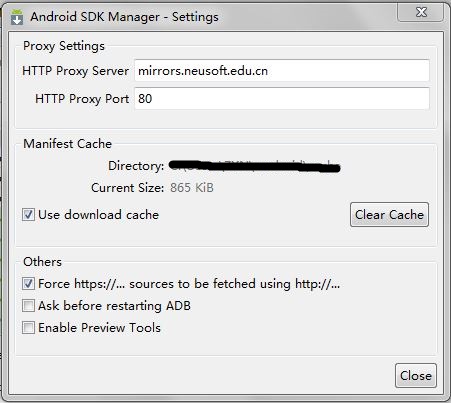Focus the HTTP Proxy Port text field
The width and height of the screenshot is (451, 403).
tap(282, 98)
